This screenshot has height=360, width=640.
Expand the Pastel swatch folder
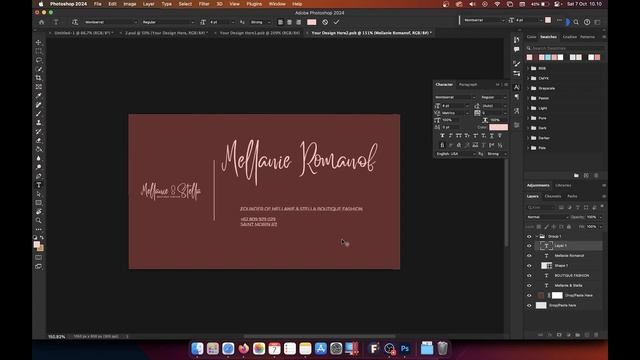tap(528, 98)
